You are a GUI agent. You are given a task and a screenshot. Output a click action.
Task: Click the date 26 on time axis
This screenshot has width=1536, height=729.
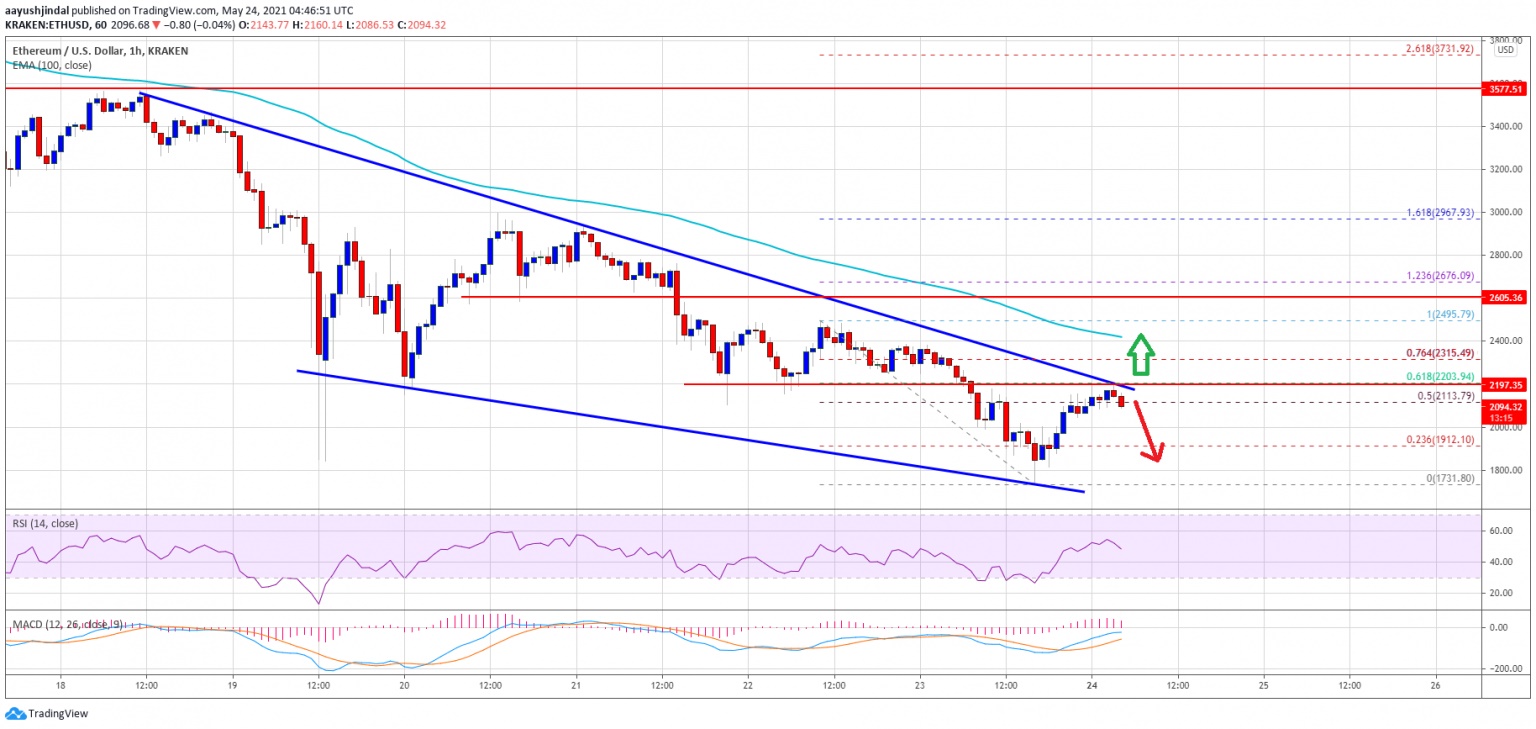(x=1436, y=688)
